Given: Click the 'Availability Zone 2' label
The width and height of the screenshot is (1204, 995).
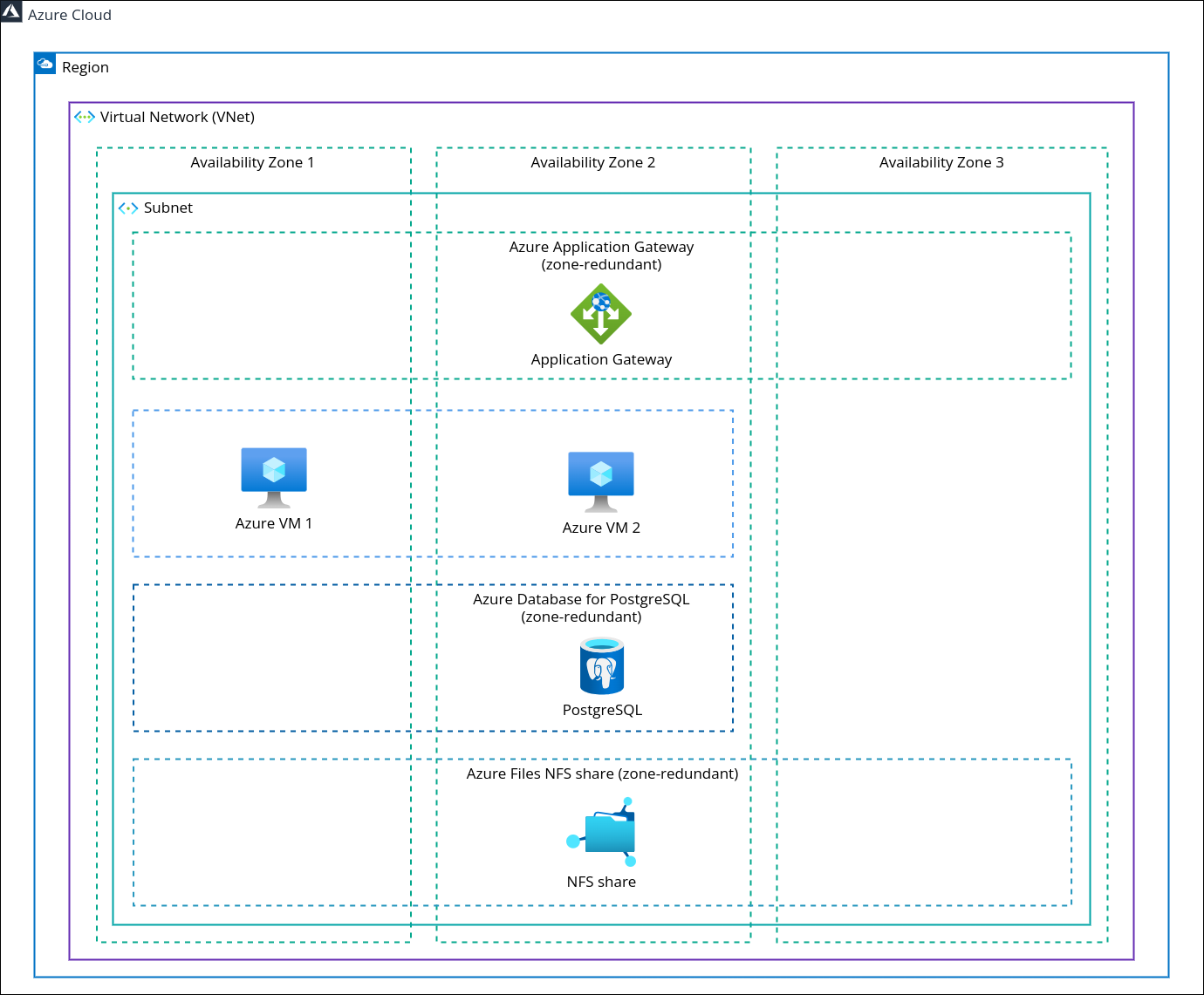Looking at the screenshot, I should coord(593,162).
